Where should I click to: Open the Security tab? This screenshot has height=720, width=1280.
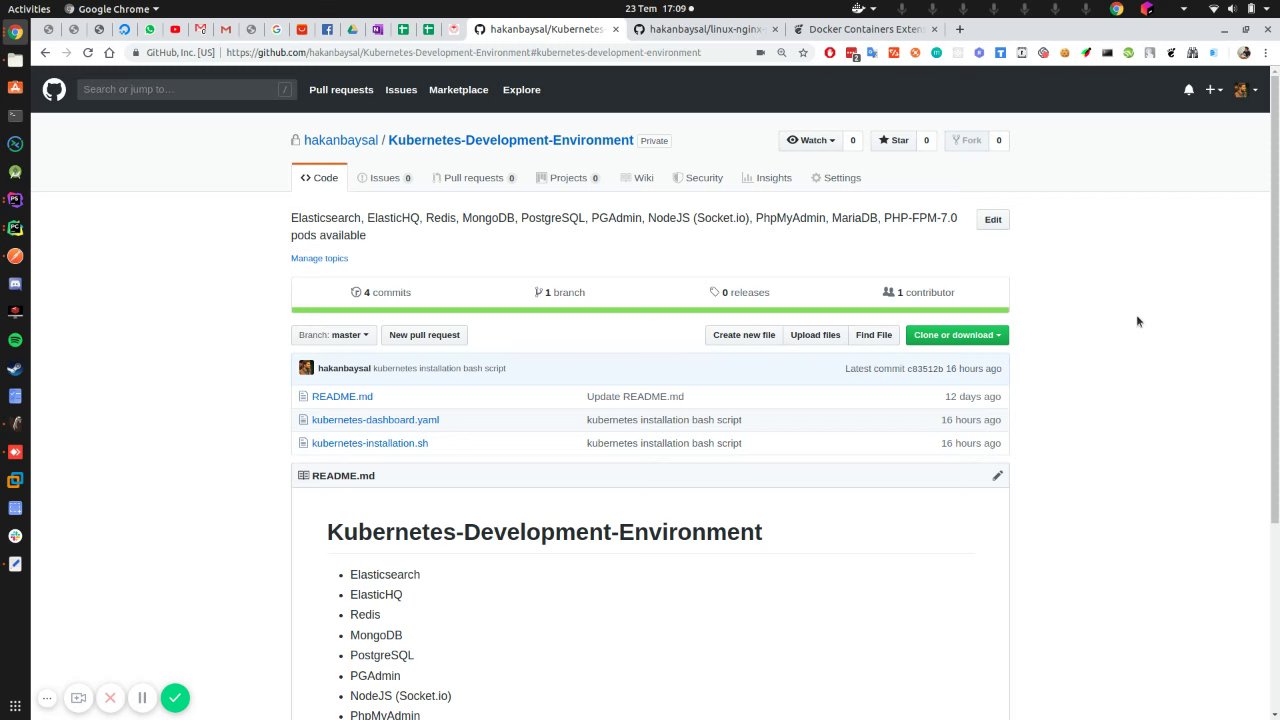point(698,178)
